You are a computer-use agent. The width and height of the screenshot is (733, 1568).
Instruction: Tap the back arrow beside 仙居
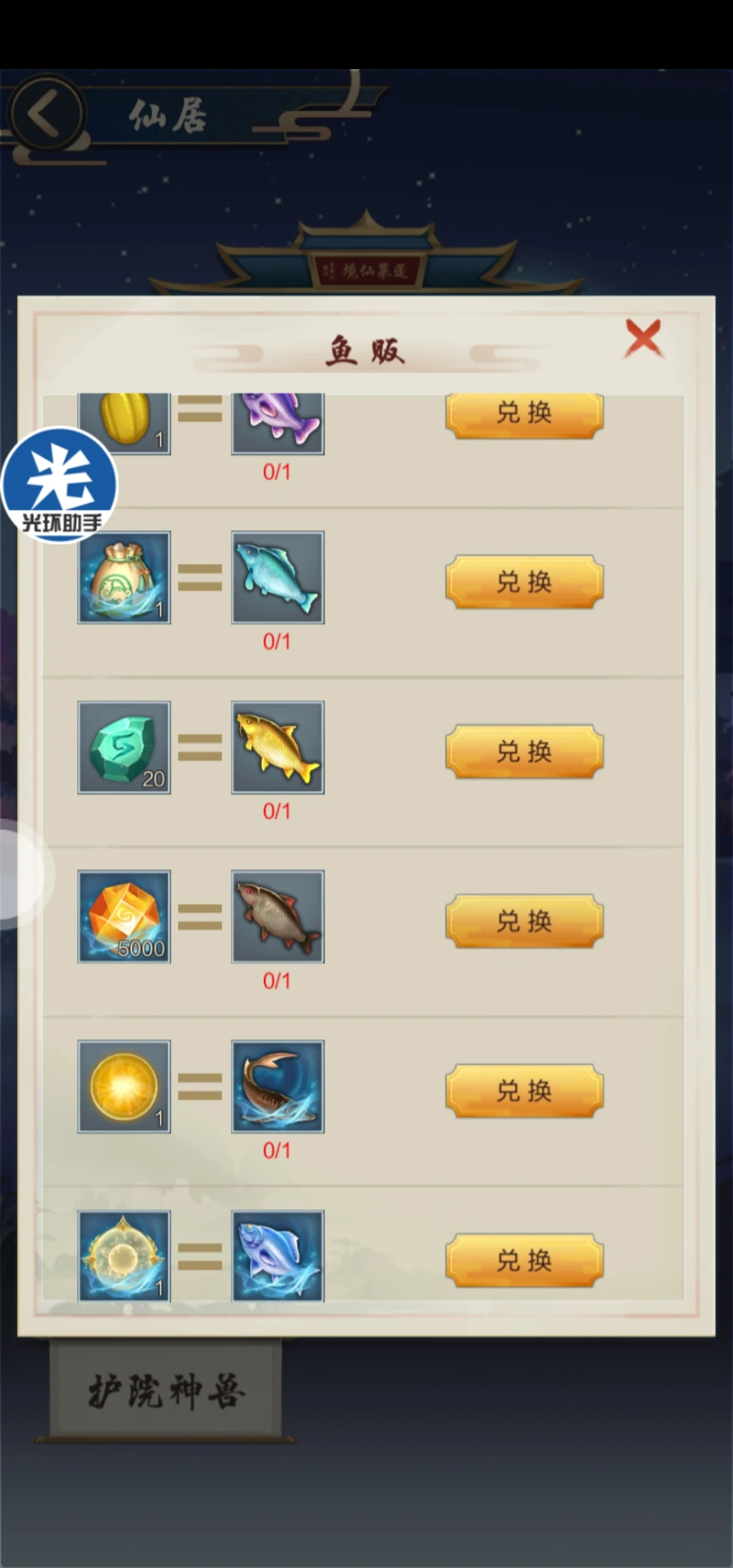(45, 114)
